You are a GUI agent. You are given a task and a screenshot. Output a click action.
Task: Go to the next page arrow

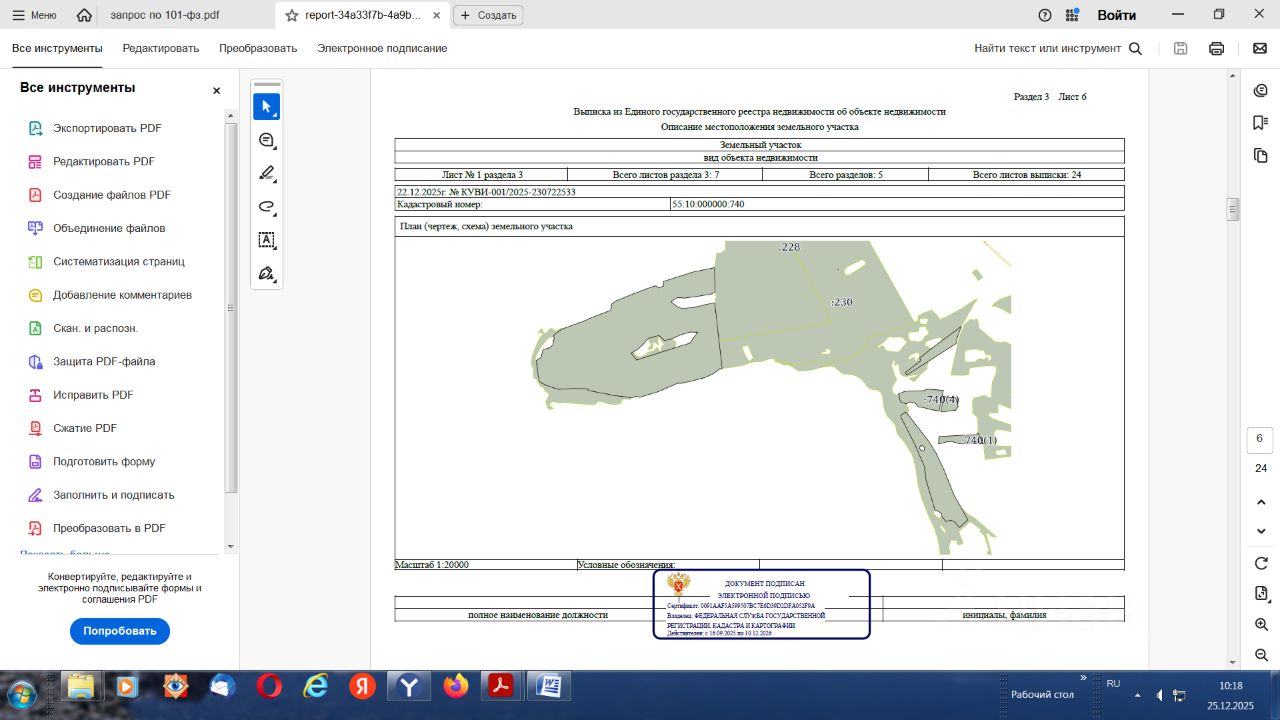[x=1261, y=531]
